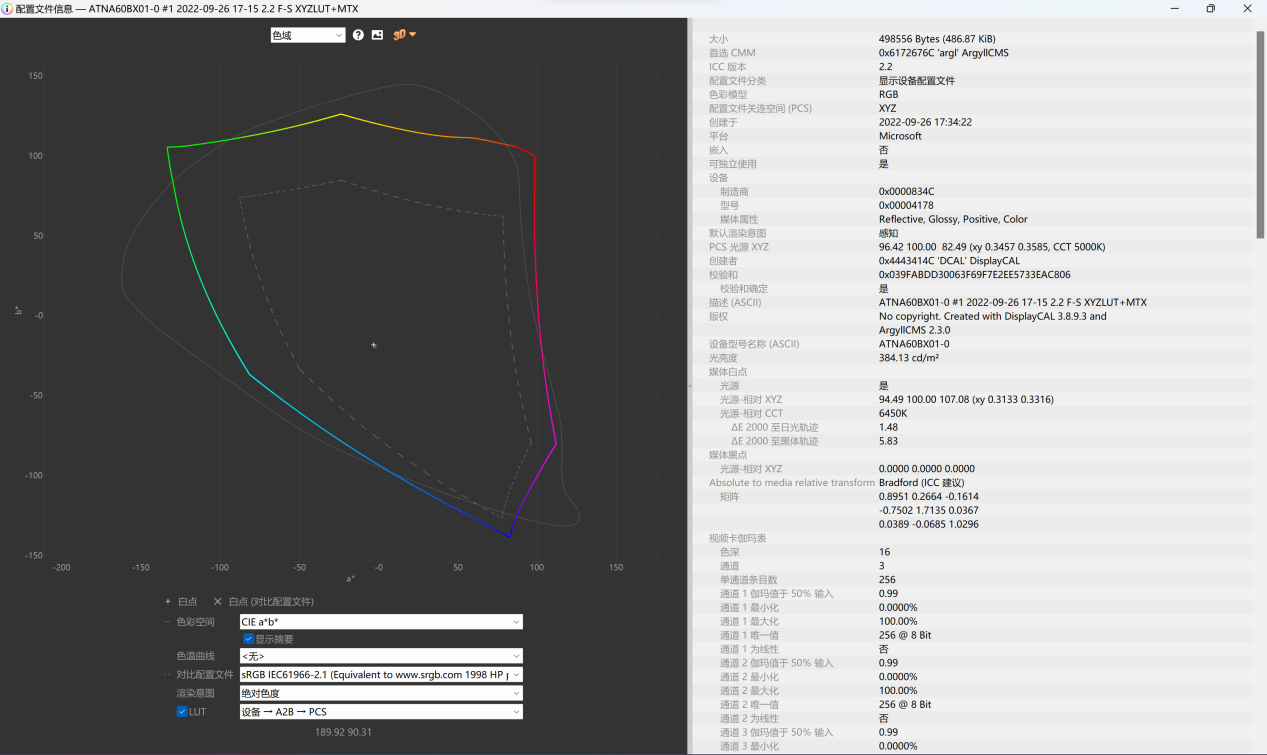Open the 渲染意图 绝对色度 dropdown

click(x=380, y=693)
